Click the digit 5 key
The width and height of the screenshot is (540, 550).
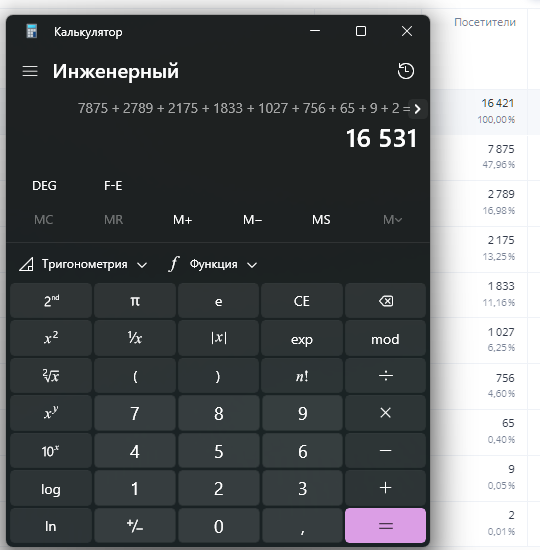coord(218,451)
